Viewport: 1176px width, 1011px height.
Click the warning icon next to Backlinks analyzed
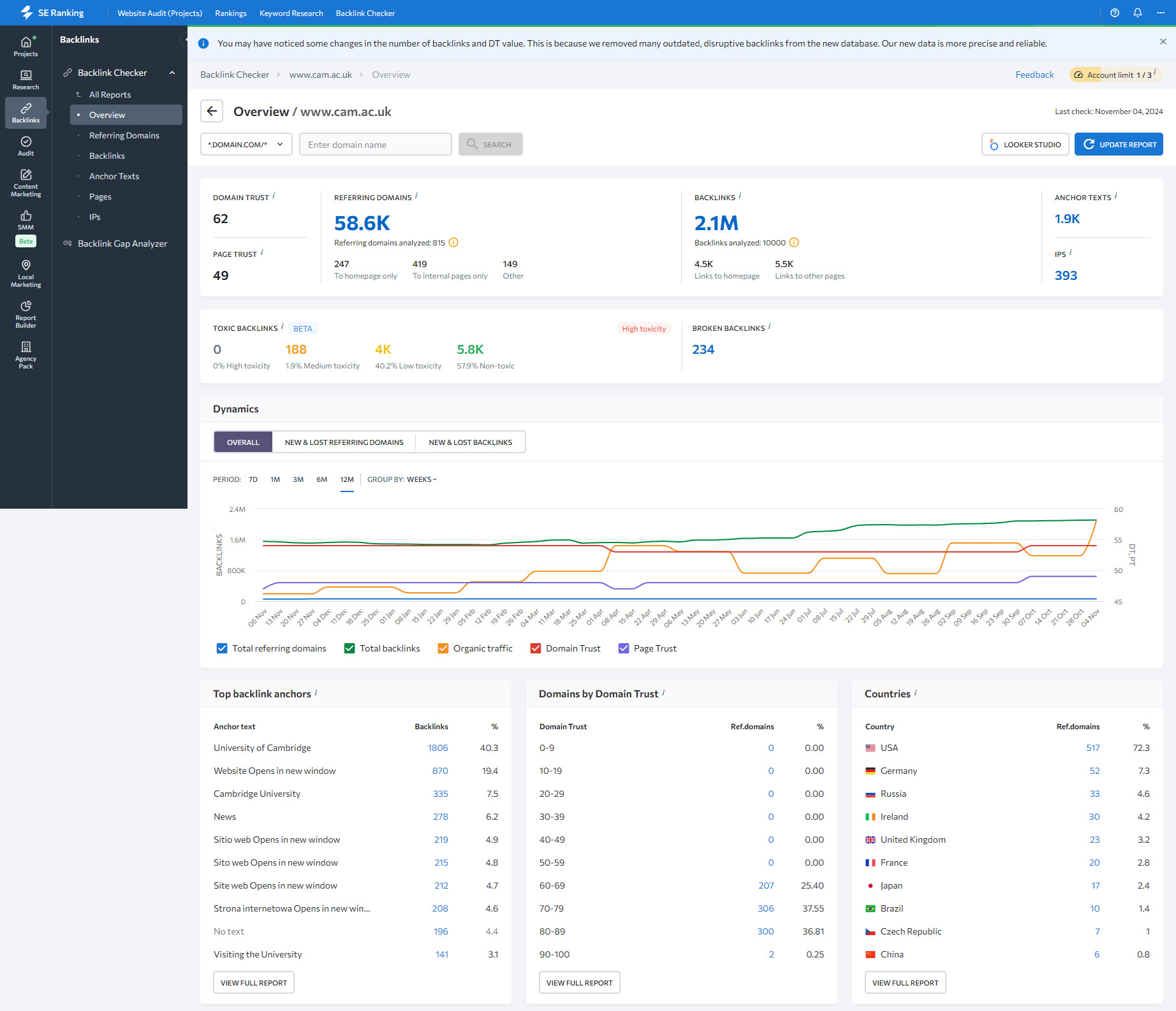point(794,242)
